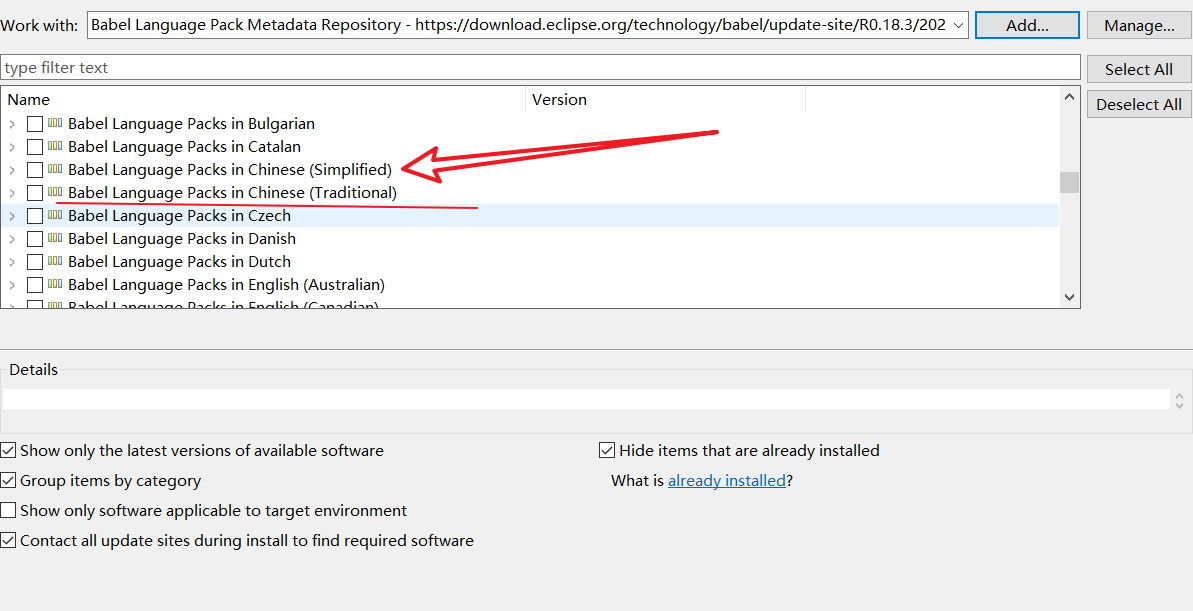Click the Add... repository button
This screenshot has height=611, width=1193.
[1027, 25]
